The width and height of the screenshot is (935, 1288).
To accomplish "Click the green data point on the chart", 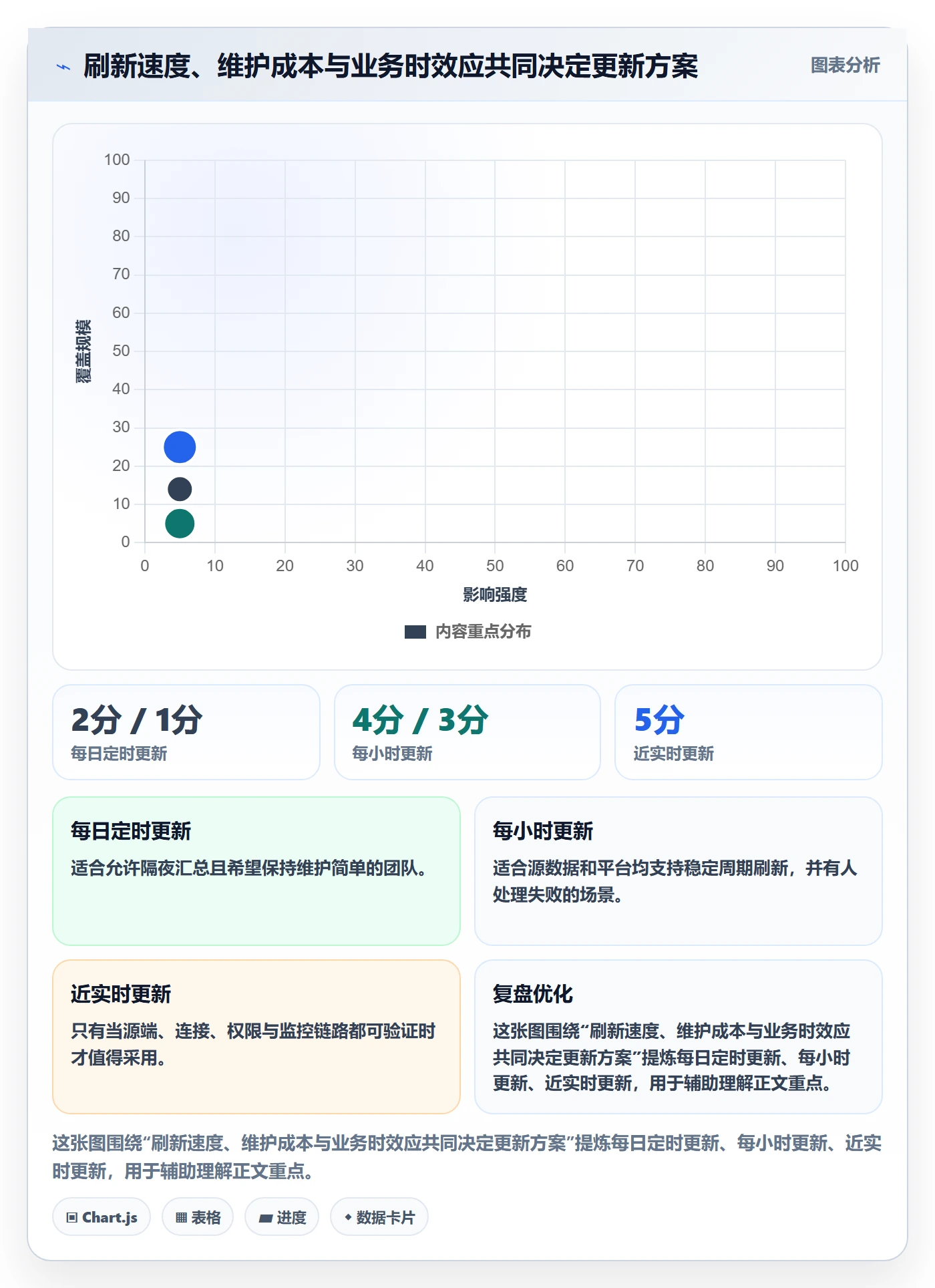I will pyautogui.click(x=180, y=523).
